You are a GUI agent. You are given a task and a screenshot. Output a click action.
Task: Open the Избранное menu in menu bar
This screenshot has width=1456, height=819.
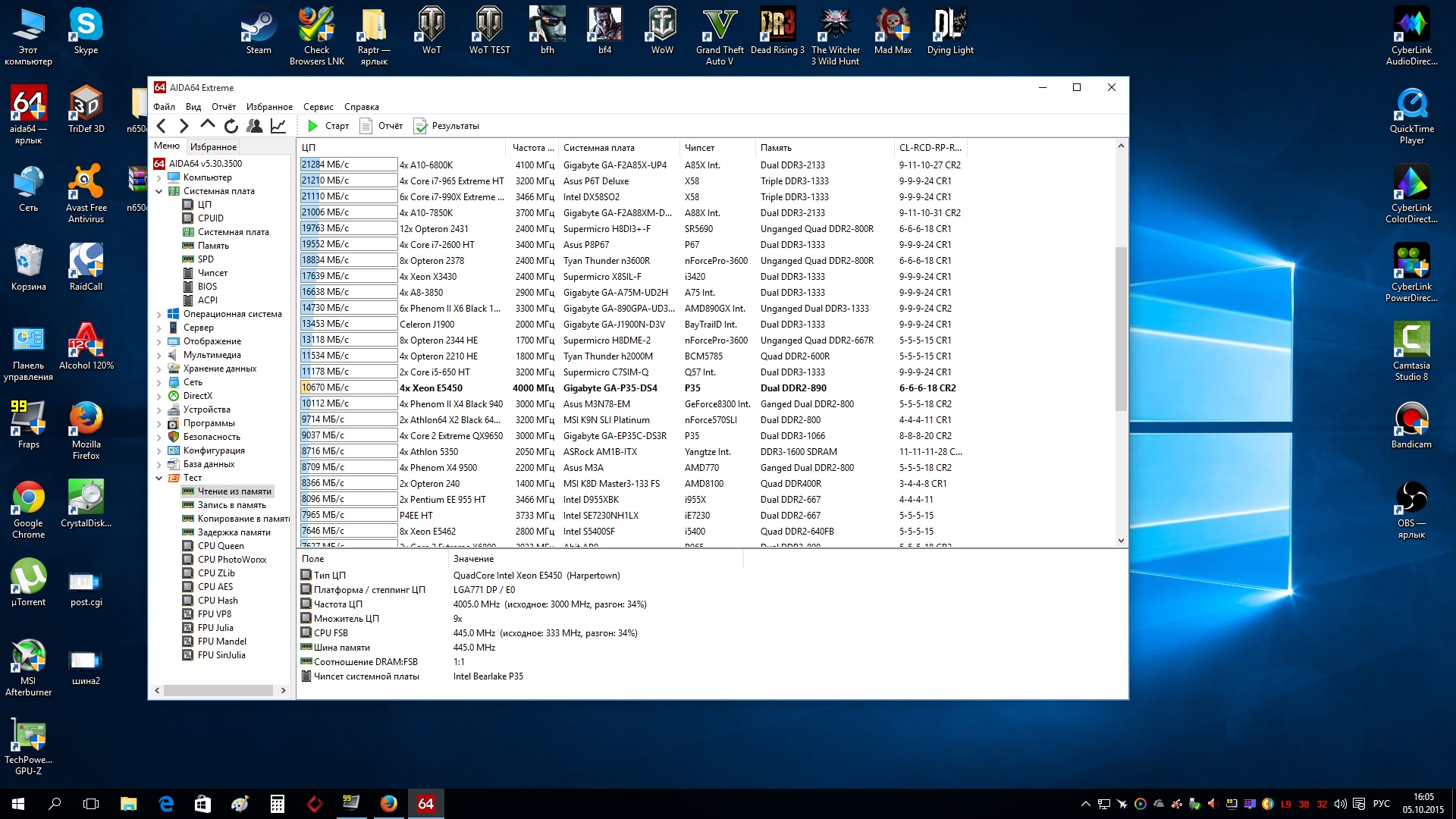[269, 107]
